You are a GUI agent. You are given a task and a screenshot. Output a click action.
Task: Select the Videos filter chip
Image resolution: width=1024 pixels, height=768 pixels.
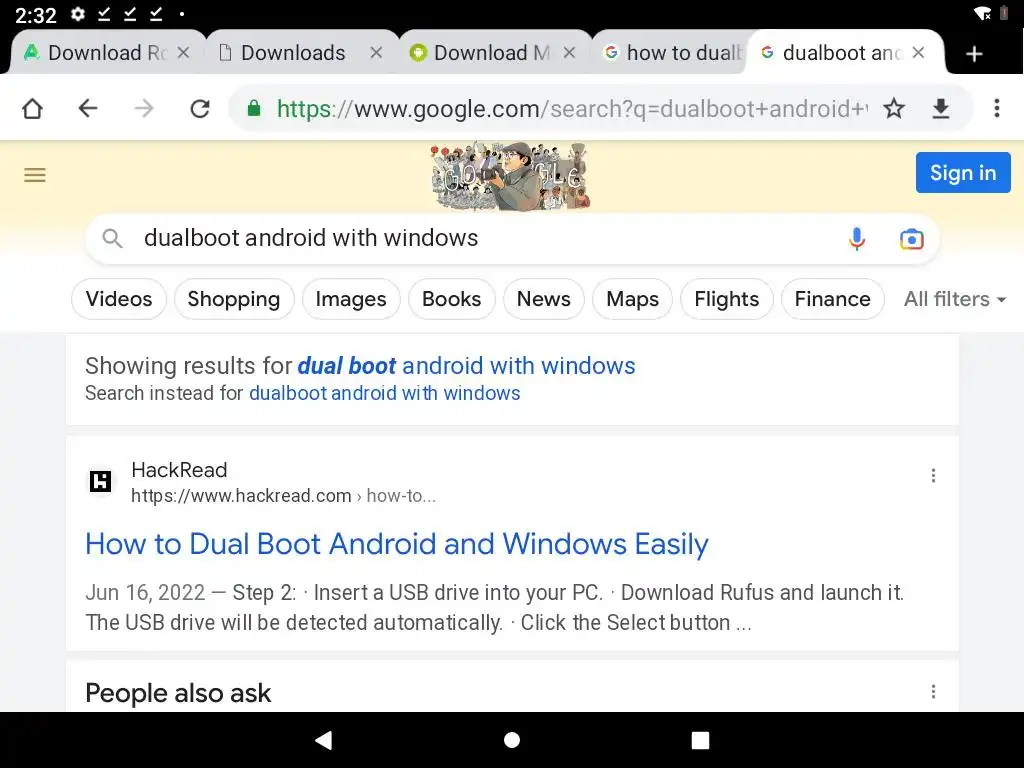click(119, 299)
